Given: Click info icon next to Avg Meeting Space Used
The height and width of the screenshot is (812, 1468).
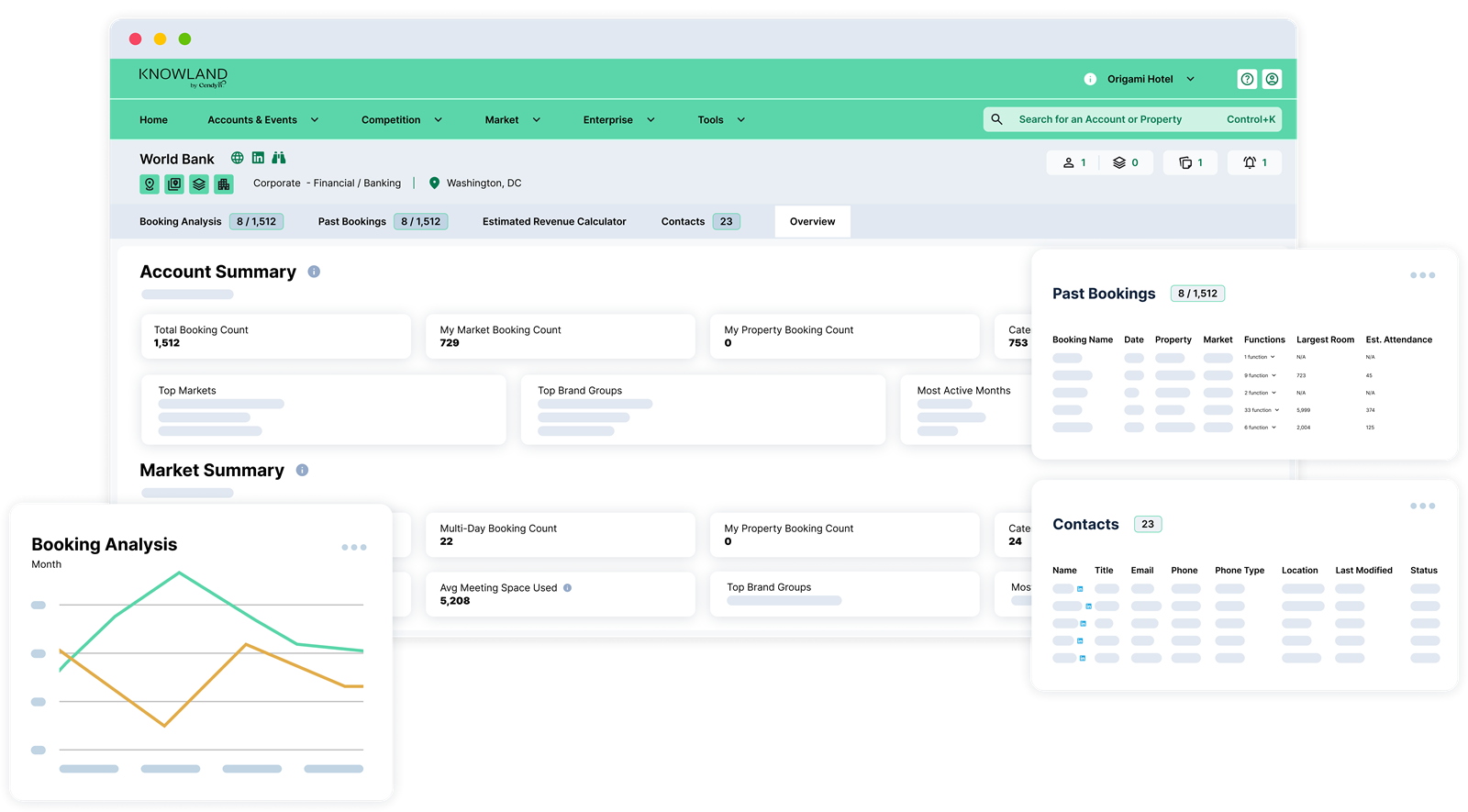Looking at the screenshot, I should pyautogui.click(x=567, y=588).
